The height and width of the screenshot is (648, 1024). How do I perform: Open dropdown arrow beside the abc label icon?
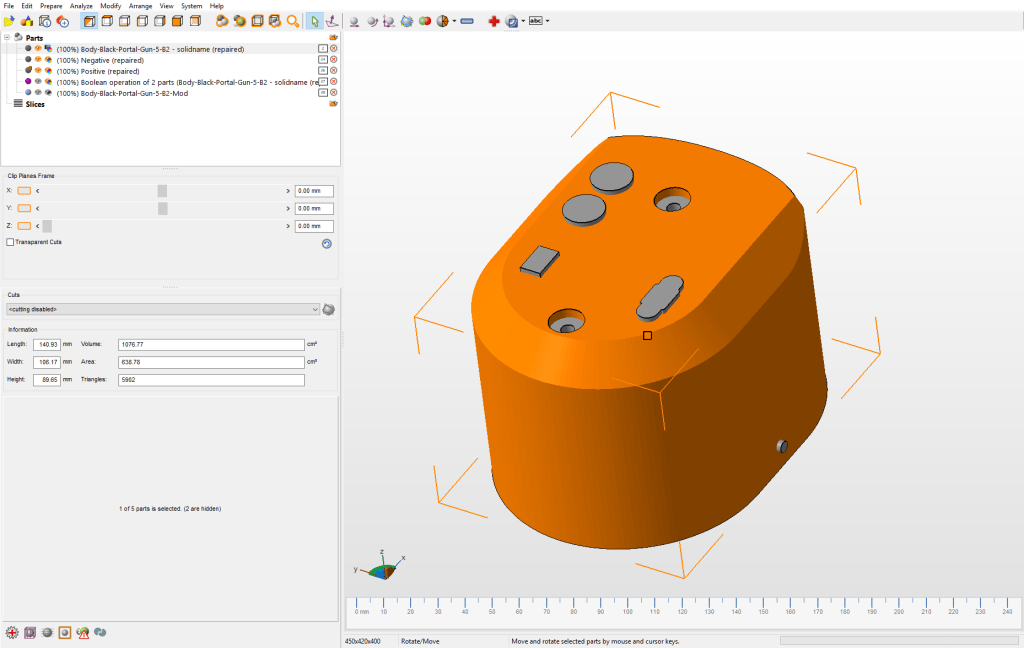[547, 21]
